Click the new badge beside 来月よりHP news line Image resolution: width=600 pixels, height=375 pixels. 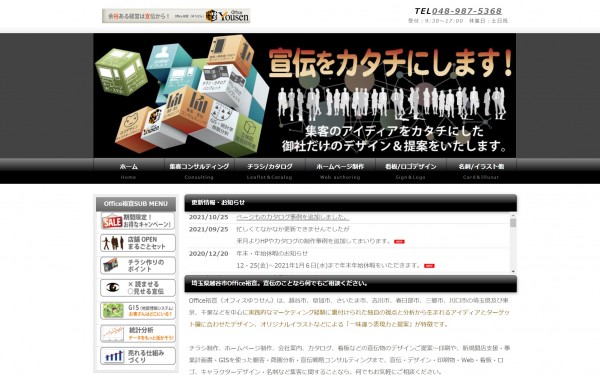click(x=399, y=242)
